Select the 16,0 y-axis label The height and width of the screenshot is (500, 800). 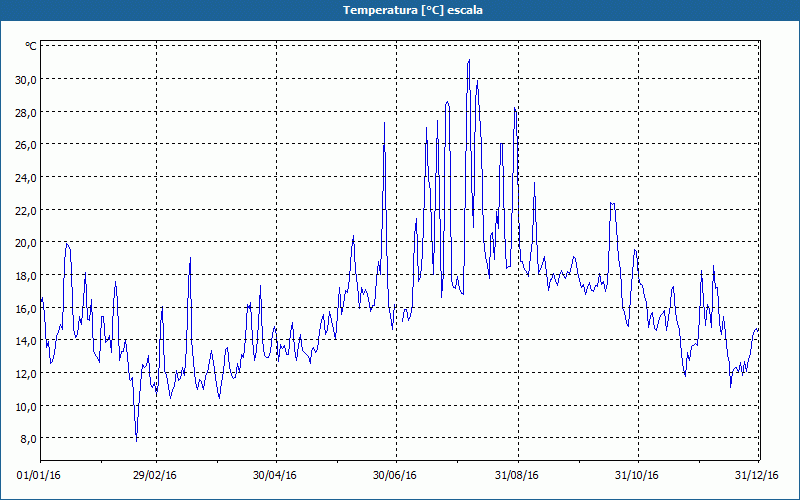pyautogui.click(x=26, y=309)
